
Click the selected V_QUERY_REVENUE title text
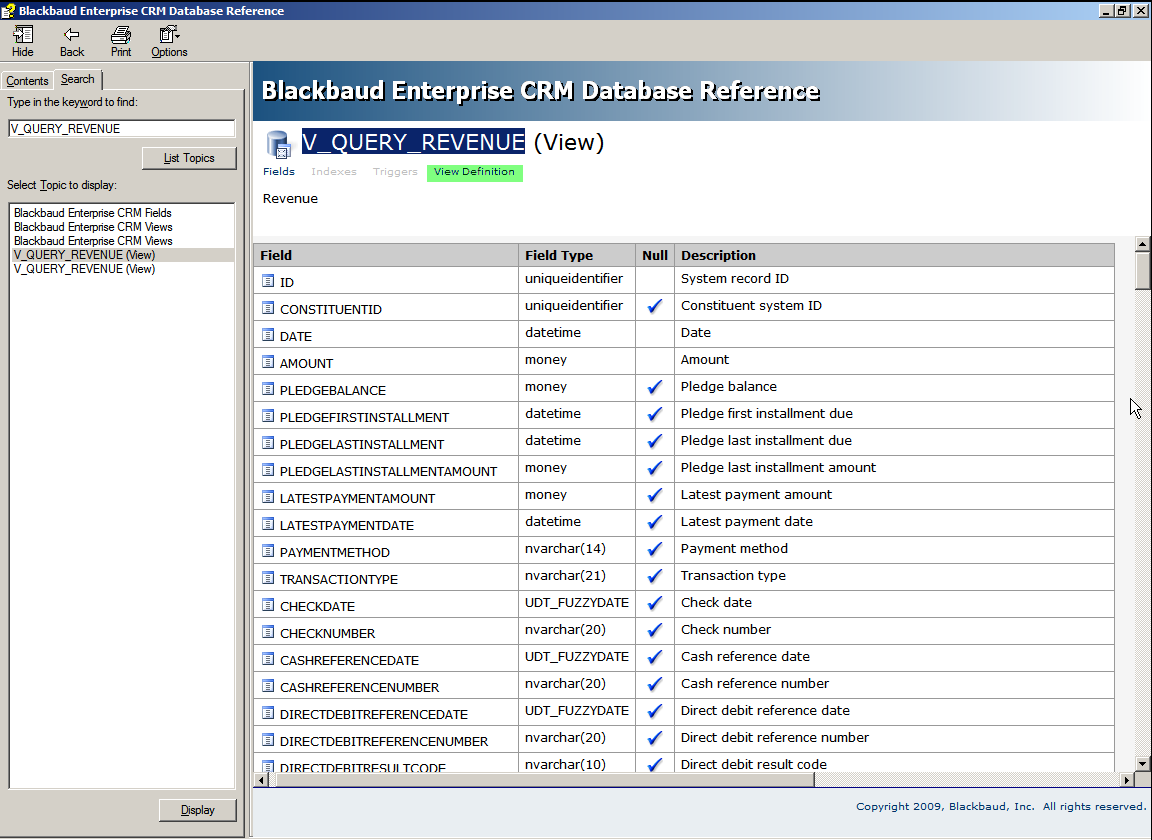413,142
